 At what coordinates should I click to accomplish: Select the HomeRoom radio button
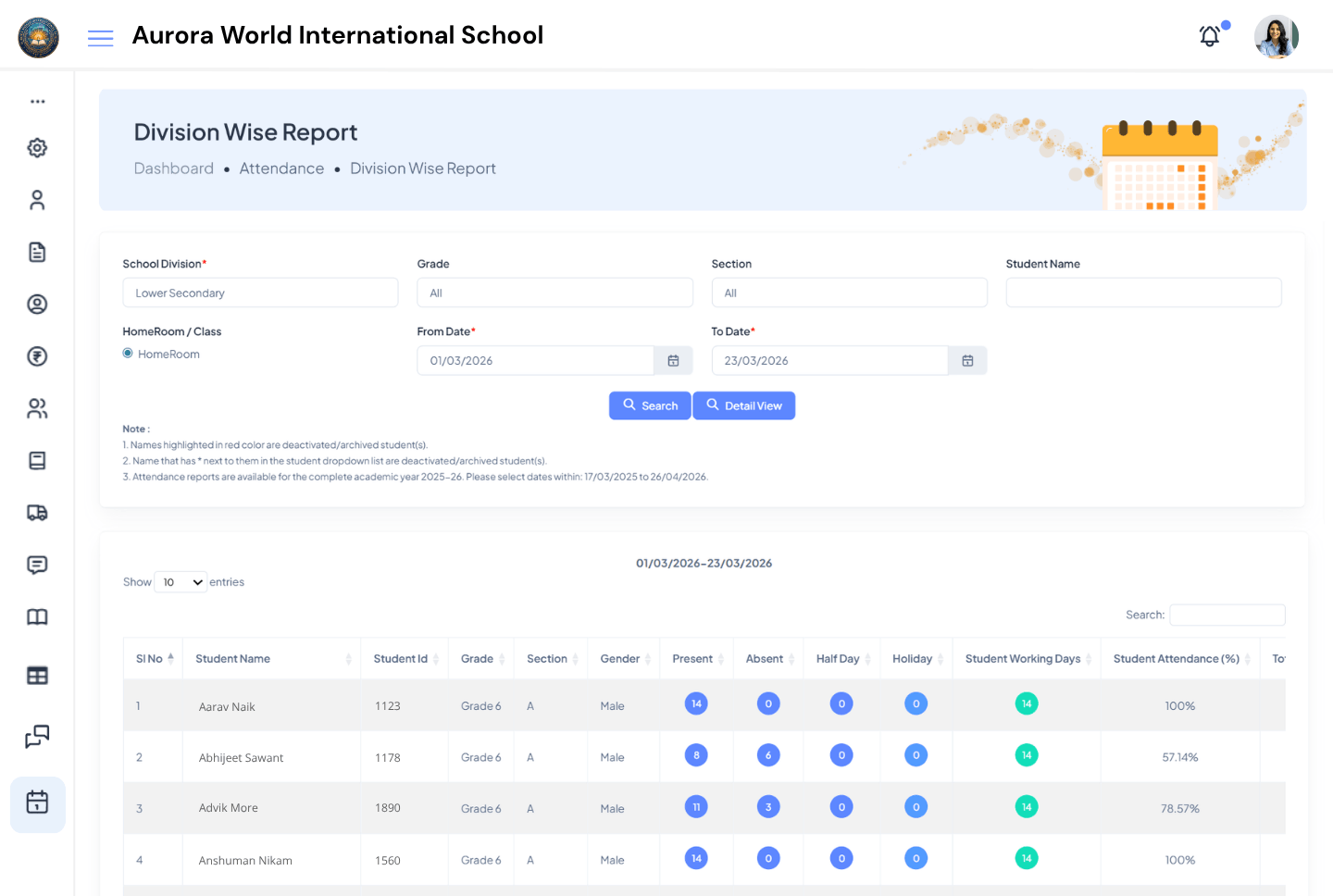127,354
